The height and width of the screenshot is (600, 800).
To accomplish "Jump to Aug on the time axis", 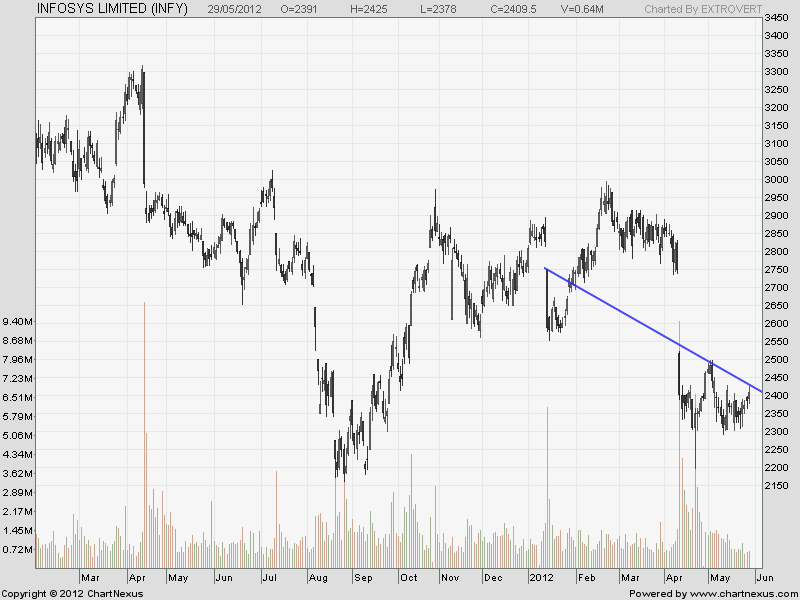I will coord(319,578).
